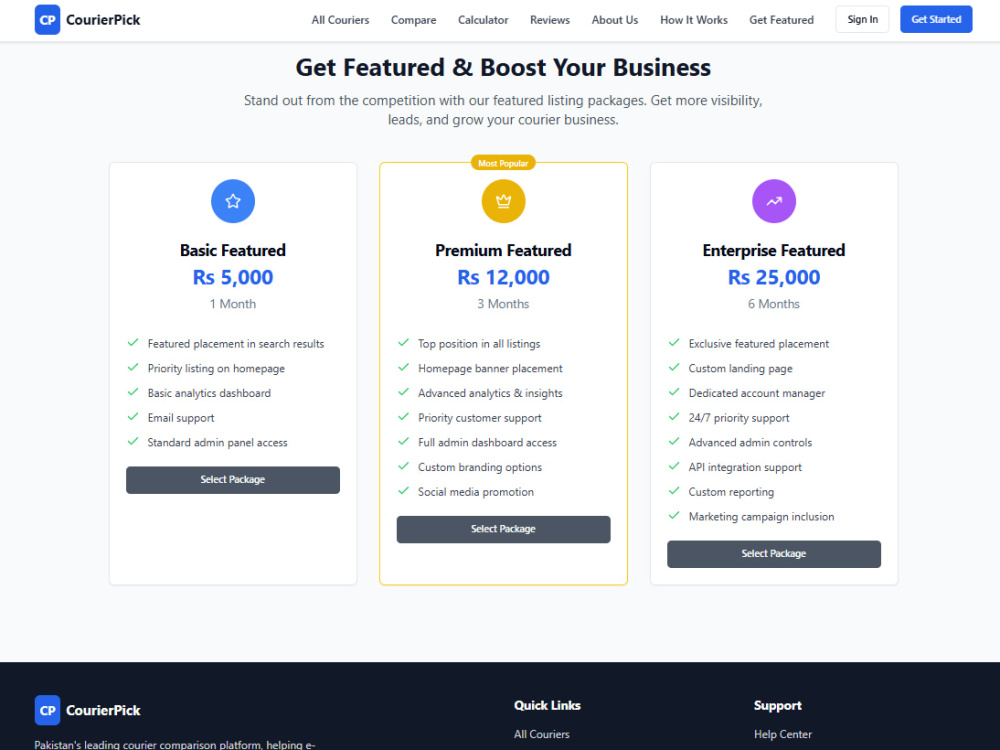Click the CourierPick footer brand name
Screen dimensions: 1000x750
tap(103, 710)
